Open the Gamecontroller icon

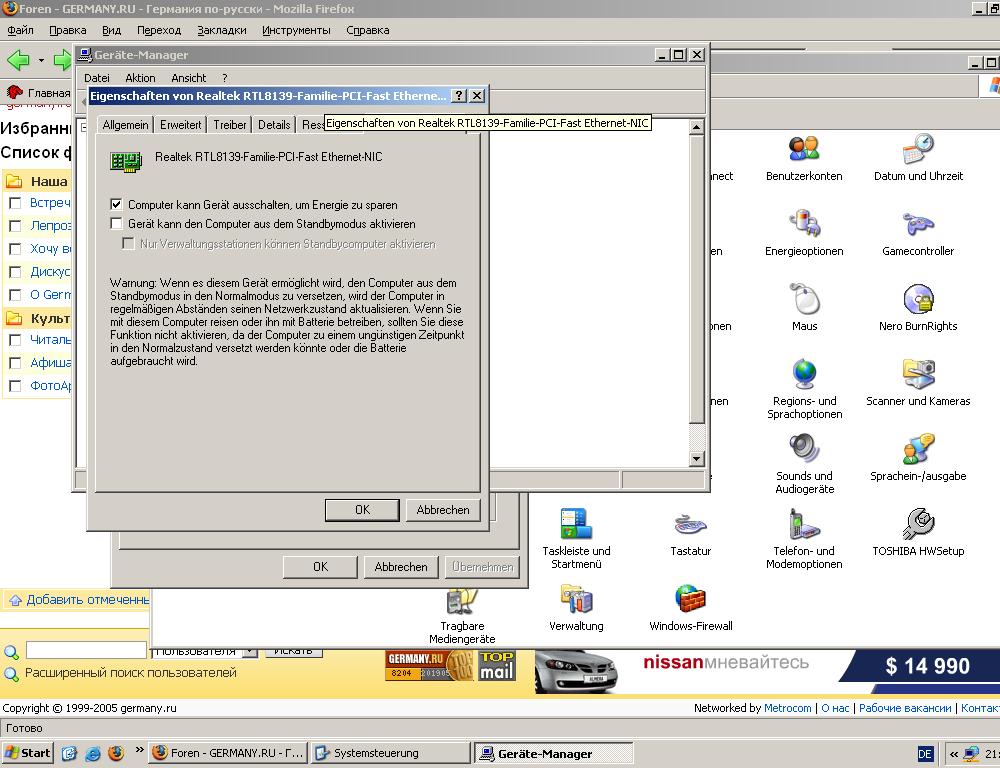pyautogui.click(x=918, y=233)
